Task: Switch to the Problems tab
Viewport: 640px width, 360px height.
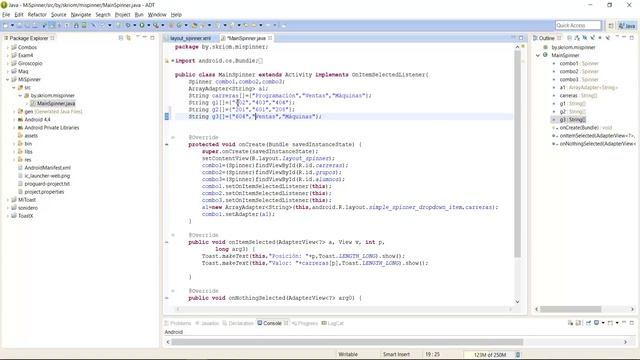Action: (x=178, y=323)
